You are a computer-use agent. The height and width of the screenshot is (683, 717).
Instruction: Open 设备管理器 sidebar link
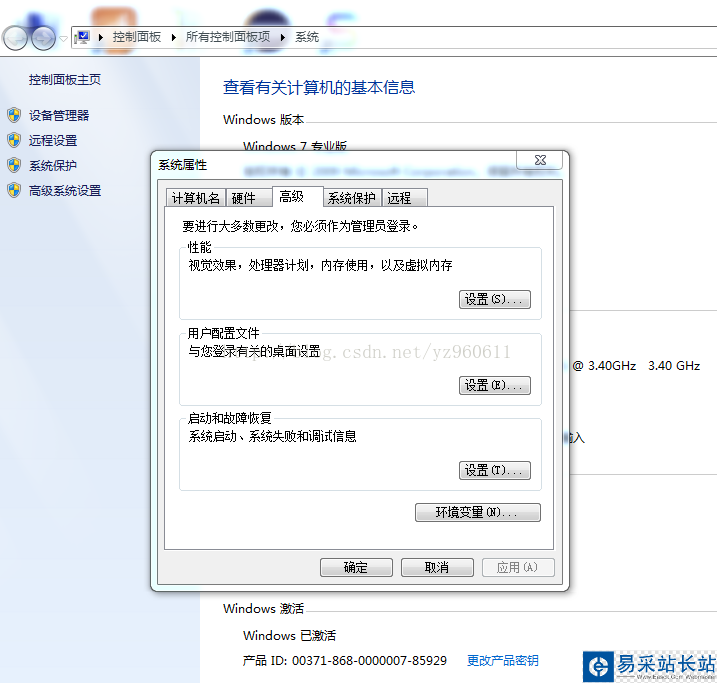point(59,116)
